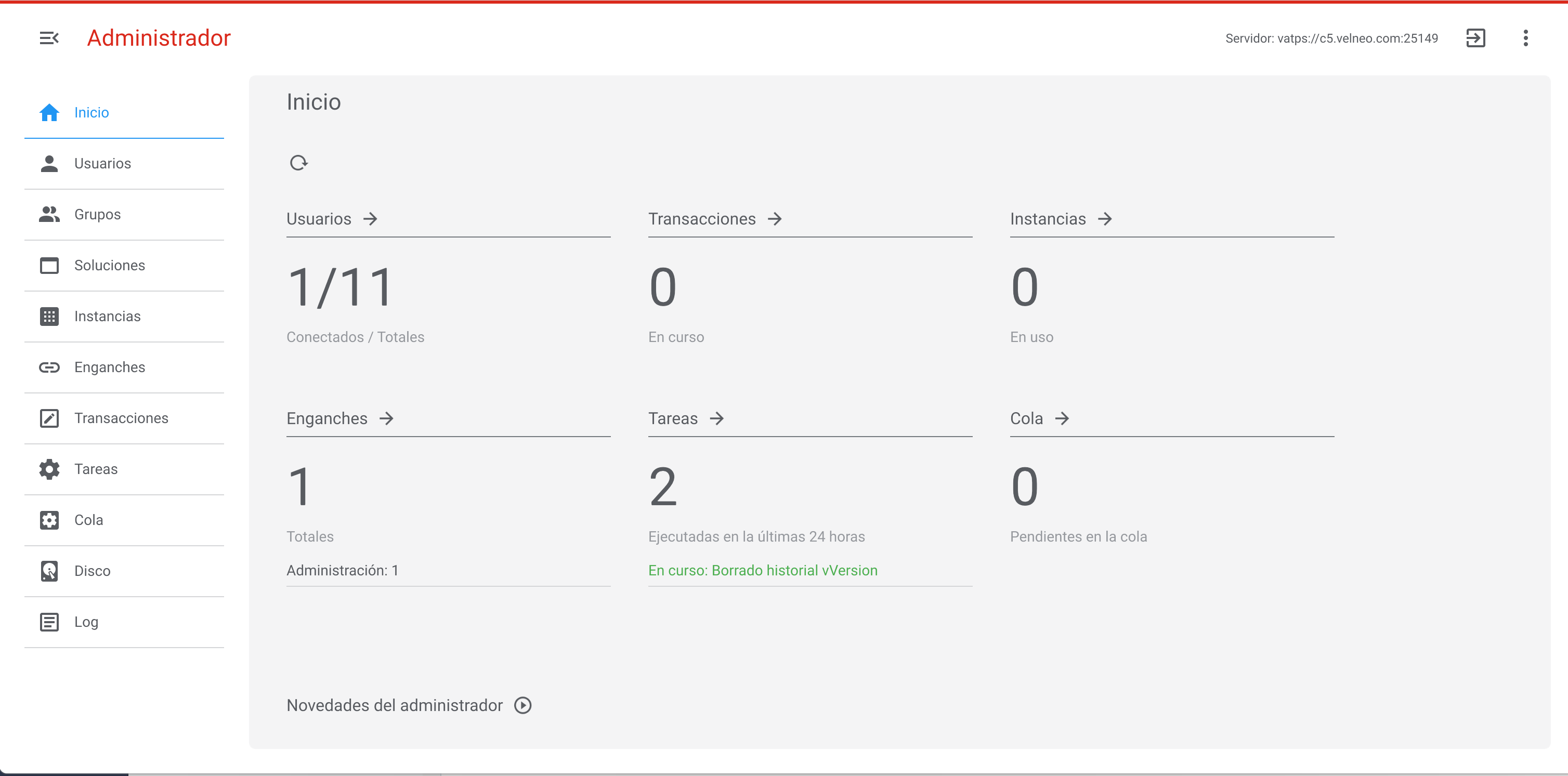Viewport: 1568px width, 776px height.
Task: Open Cola from the sidebar menu
Action: [124, 520]
